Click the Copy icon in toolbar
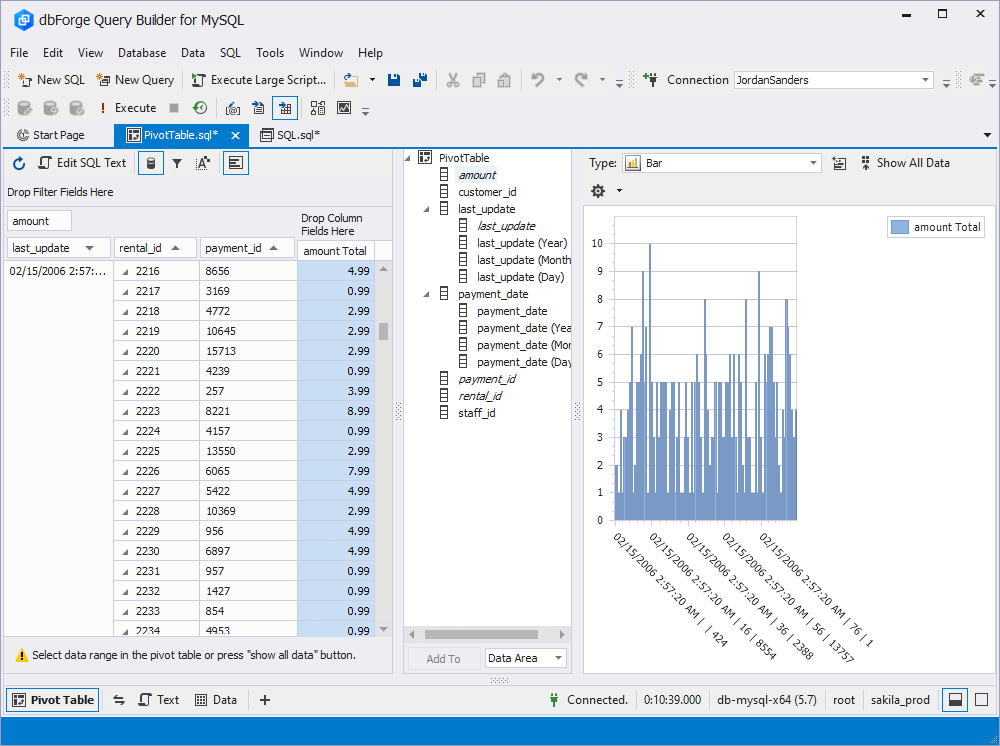Screen dimensions: 1000x746 tap(479, 80)
